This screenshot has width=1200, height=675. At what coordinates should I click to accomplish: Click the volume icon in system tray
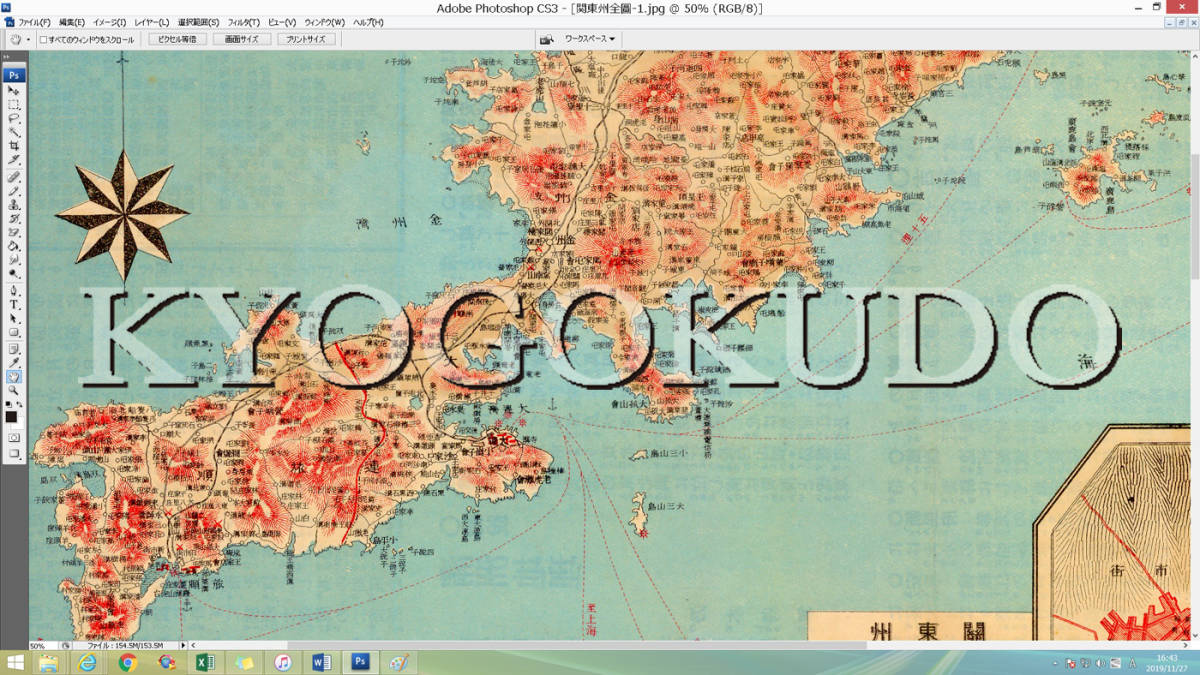click(1101, 663)
